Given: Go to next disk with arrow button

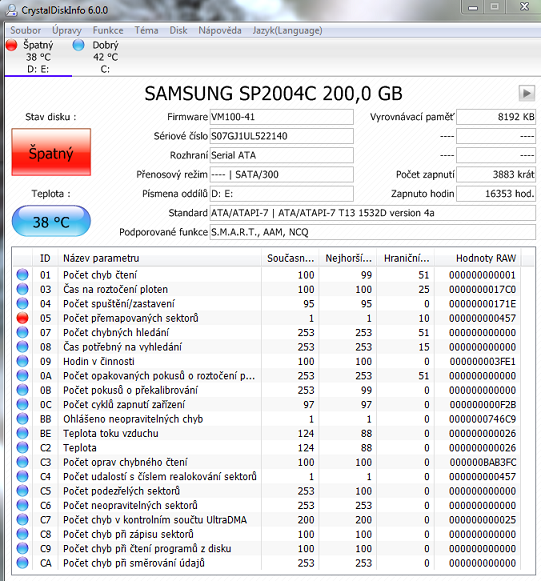Looking at the screenshot, I should pos(527,93).
